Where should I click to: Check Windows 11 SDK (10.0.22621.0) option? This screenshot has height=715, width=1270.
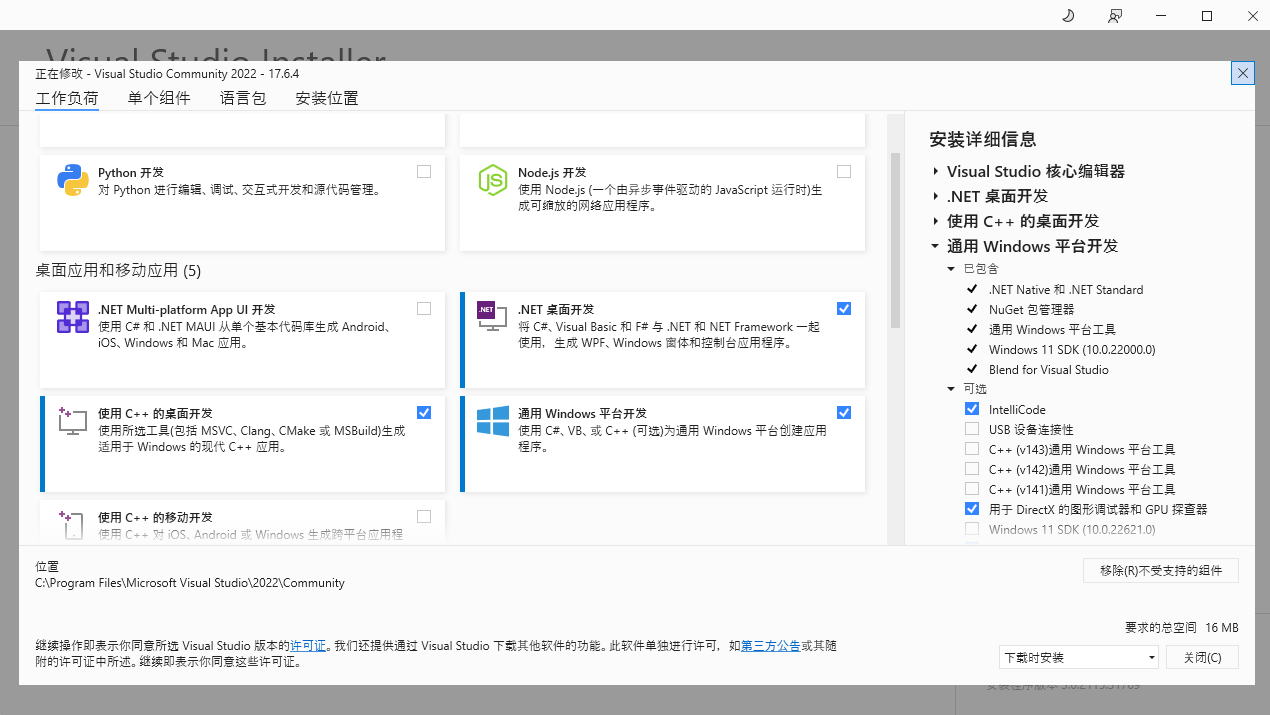[x=972, y=529]
